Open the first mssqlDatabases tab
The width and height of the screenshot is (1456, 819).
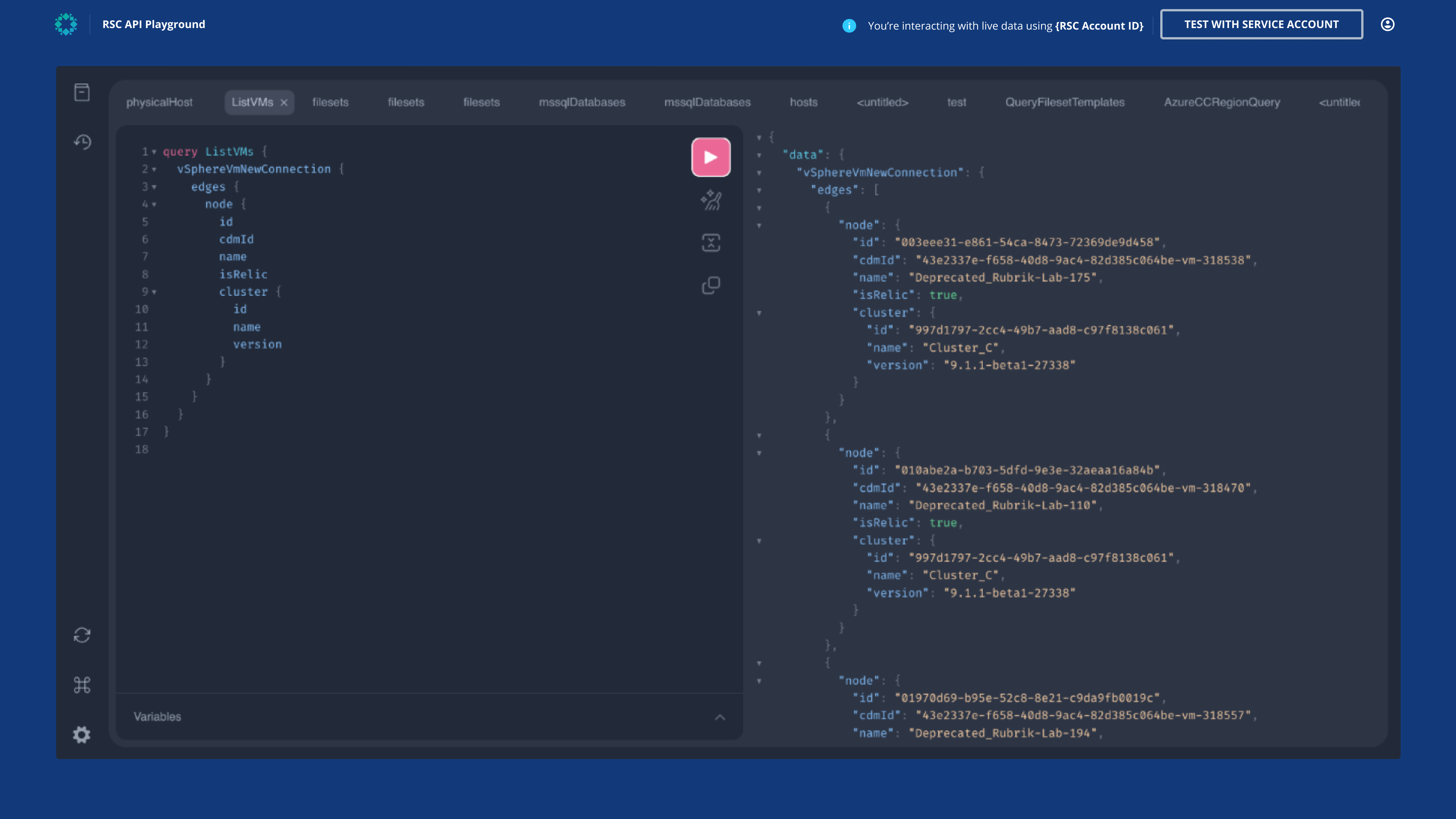582,102
